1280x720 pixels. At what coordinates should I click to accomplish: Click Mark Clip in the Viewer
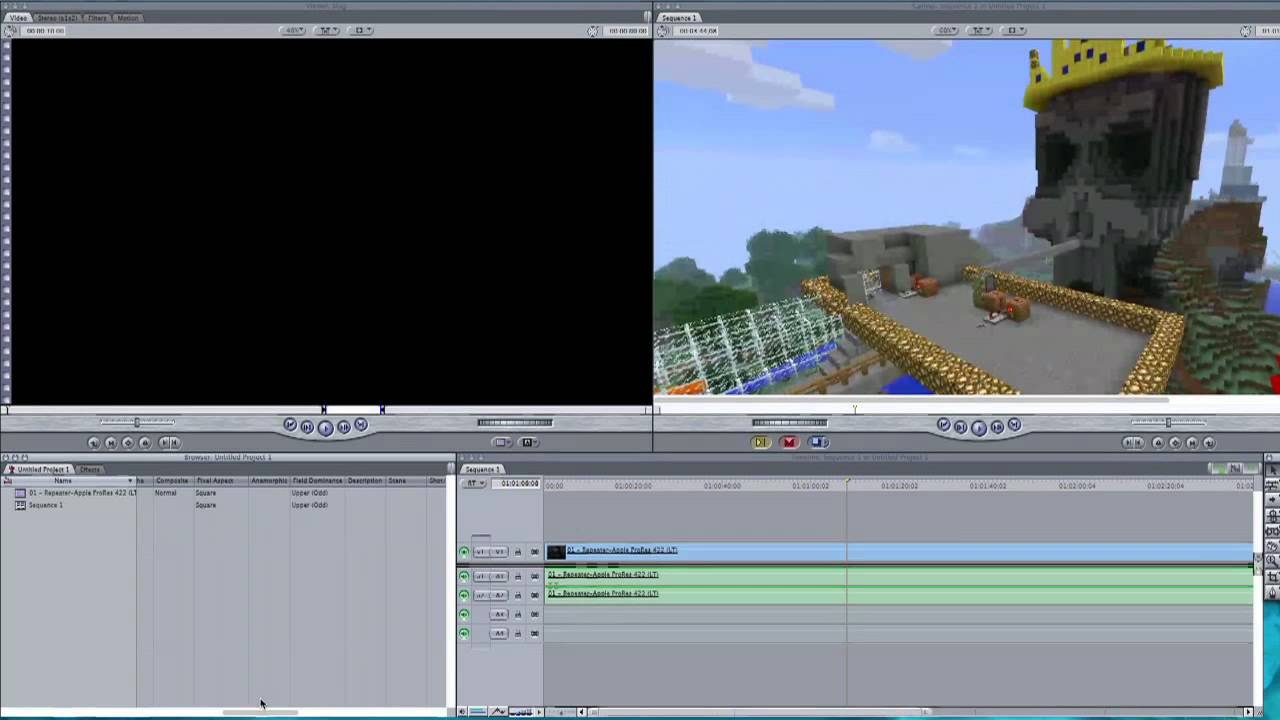pos(110,443)
